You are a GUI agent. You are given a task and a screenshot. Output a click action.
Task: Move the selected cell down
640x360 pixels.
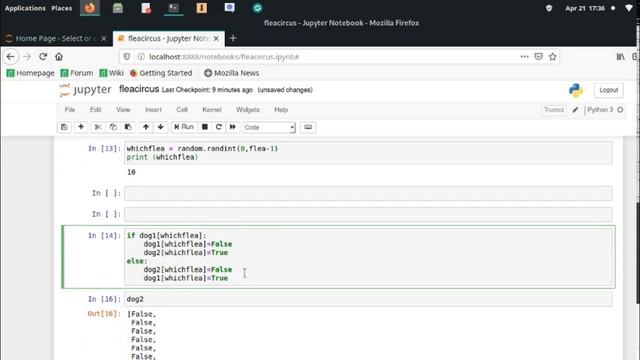(160, 127)
